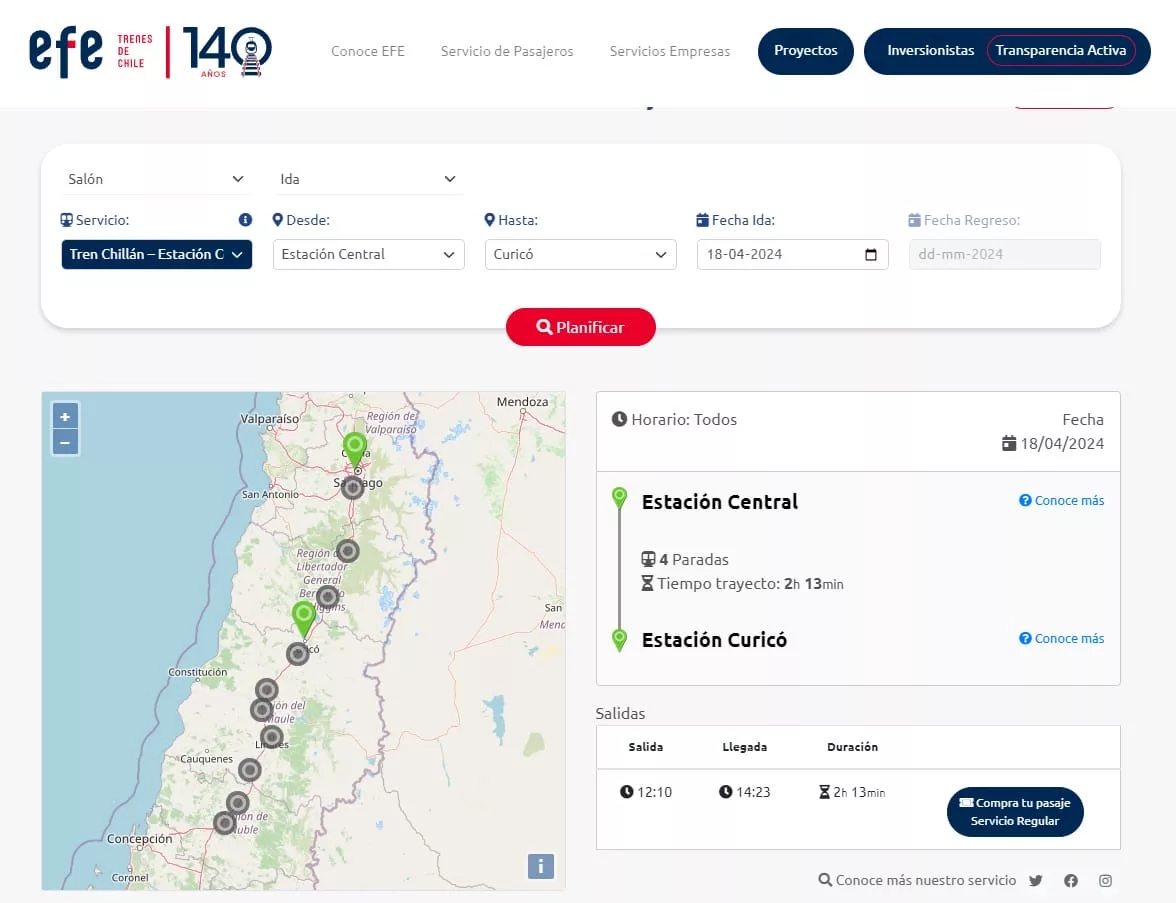Click Compra tu pasaje Servicio Regular
Image resolution: width=1176 pixels, height=903 pixels.
click(1015, 812)
